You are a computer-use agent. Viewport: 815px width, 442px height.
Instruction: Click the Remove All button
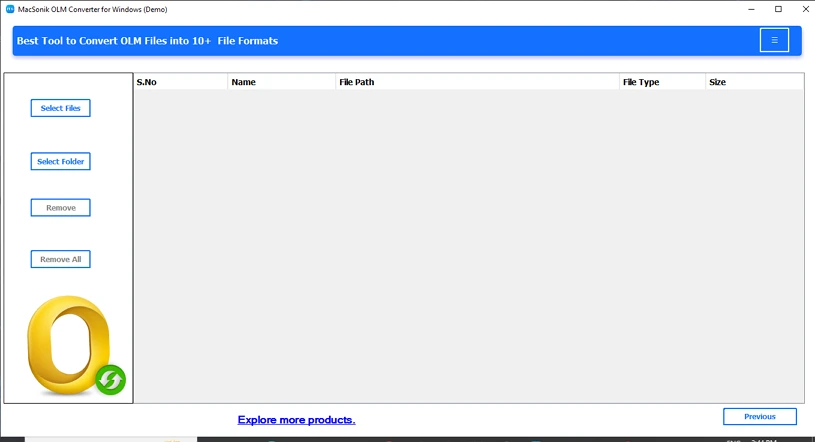coord(60,259)
